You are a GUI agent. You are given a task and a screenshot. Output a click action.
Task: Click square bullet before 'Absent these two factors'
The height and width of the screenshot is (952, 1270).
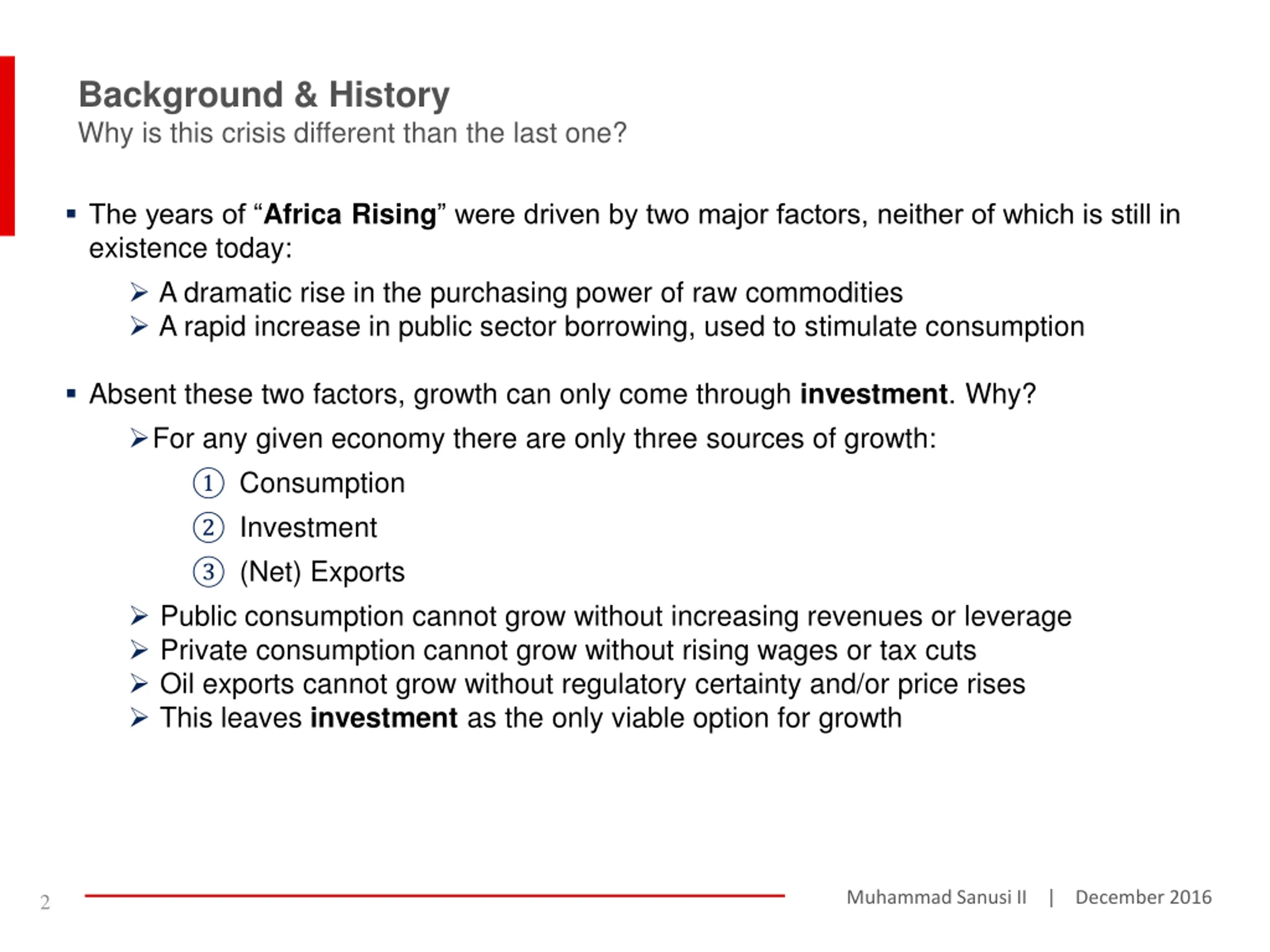71,394
